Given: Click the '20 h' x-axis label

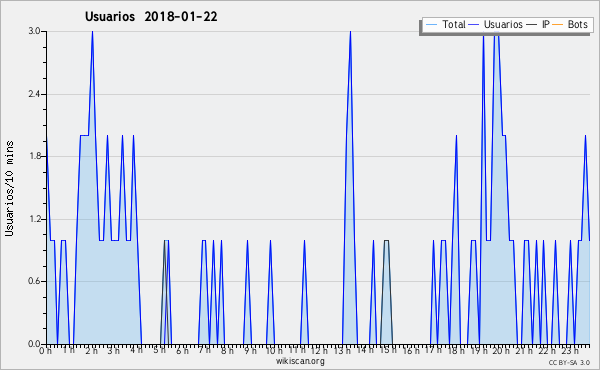Looking at the screenshot, I should click(x=501, y=351).
